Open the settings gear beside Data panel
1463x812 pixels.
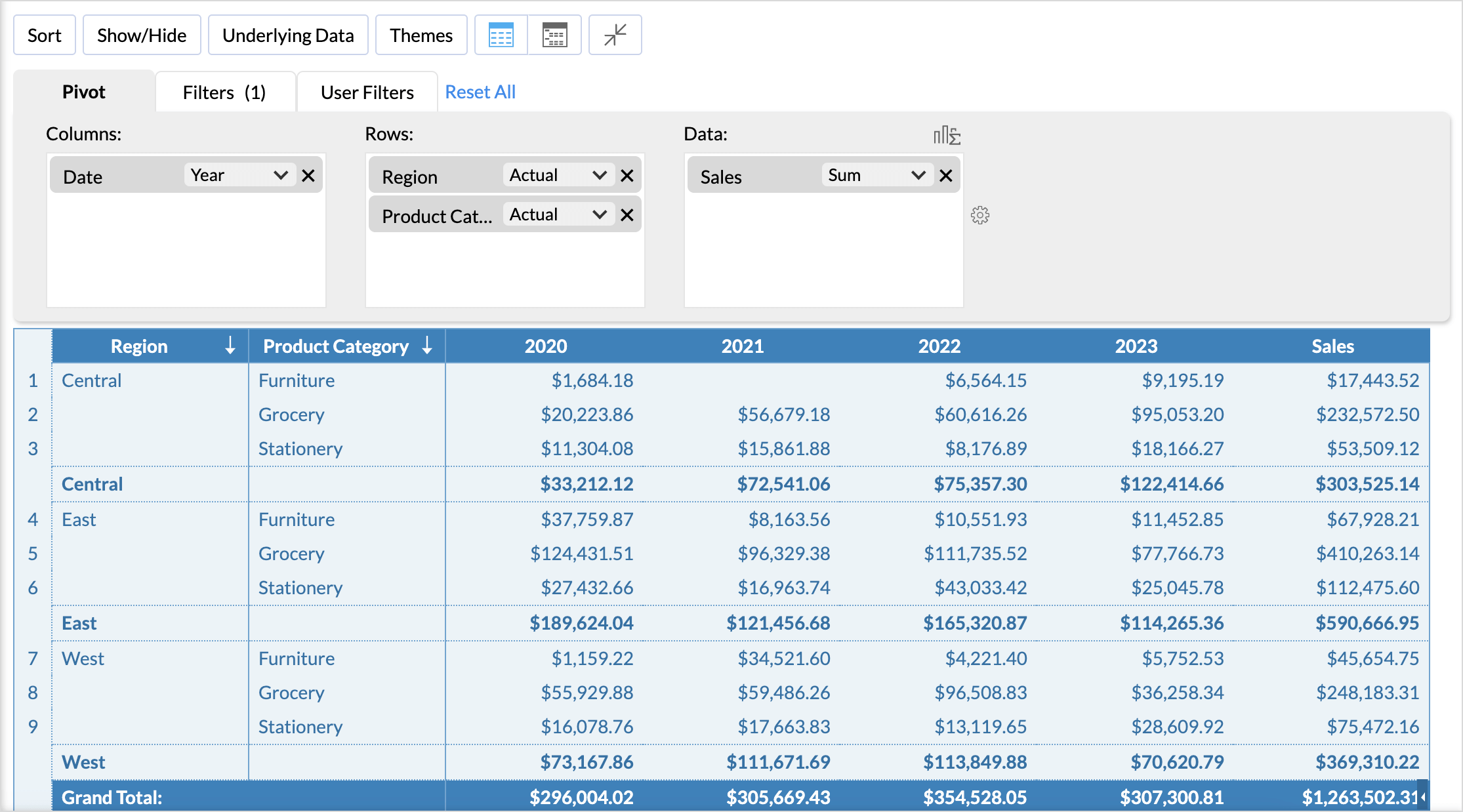point(980,215)
